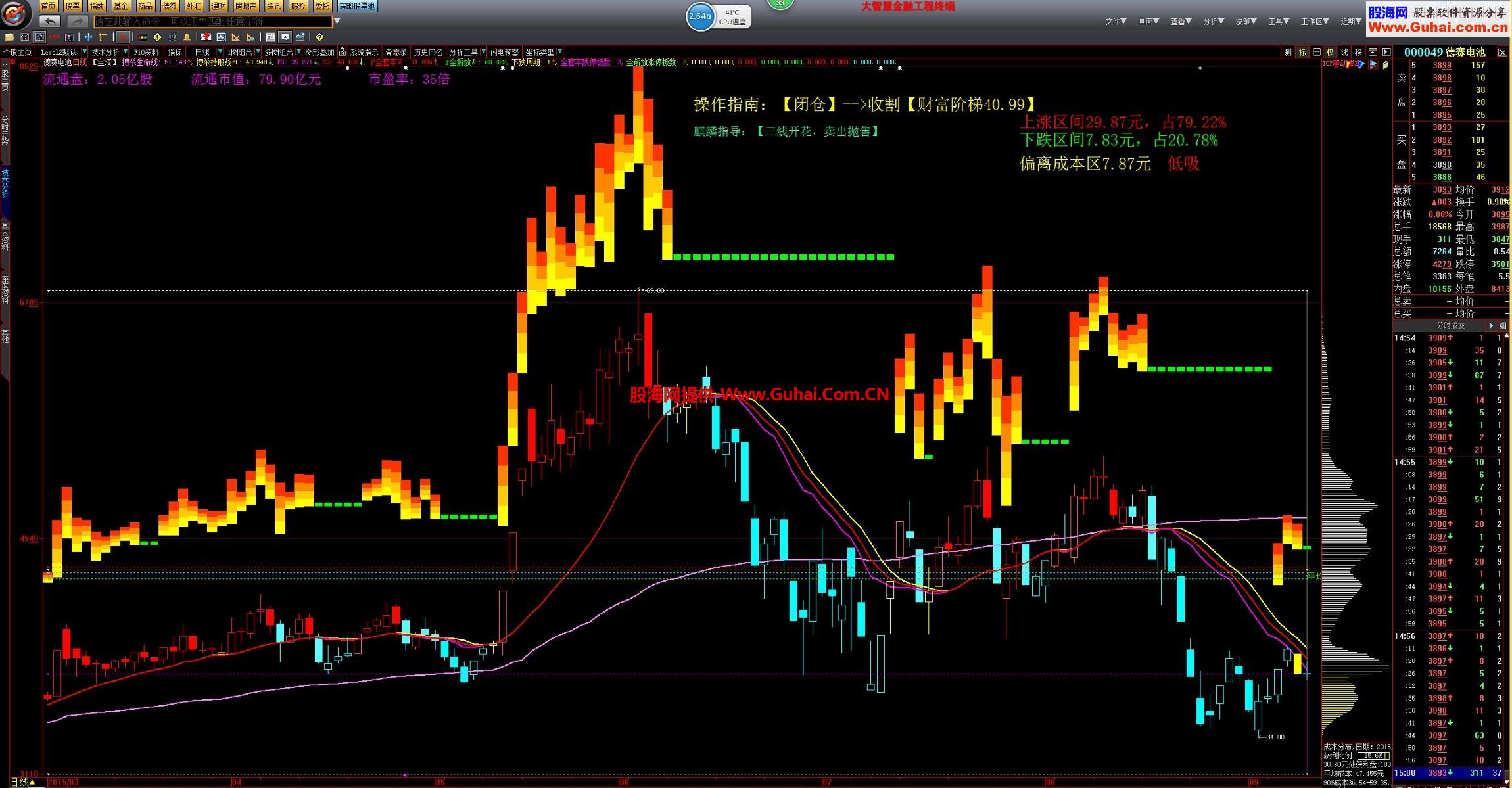
Task: Toggle the 线 line drawing button
Action: tap(1344, 52)
